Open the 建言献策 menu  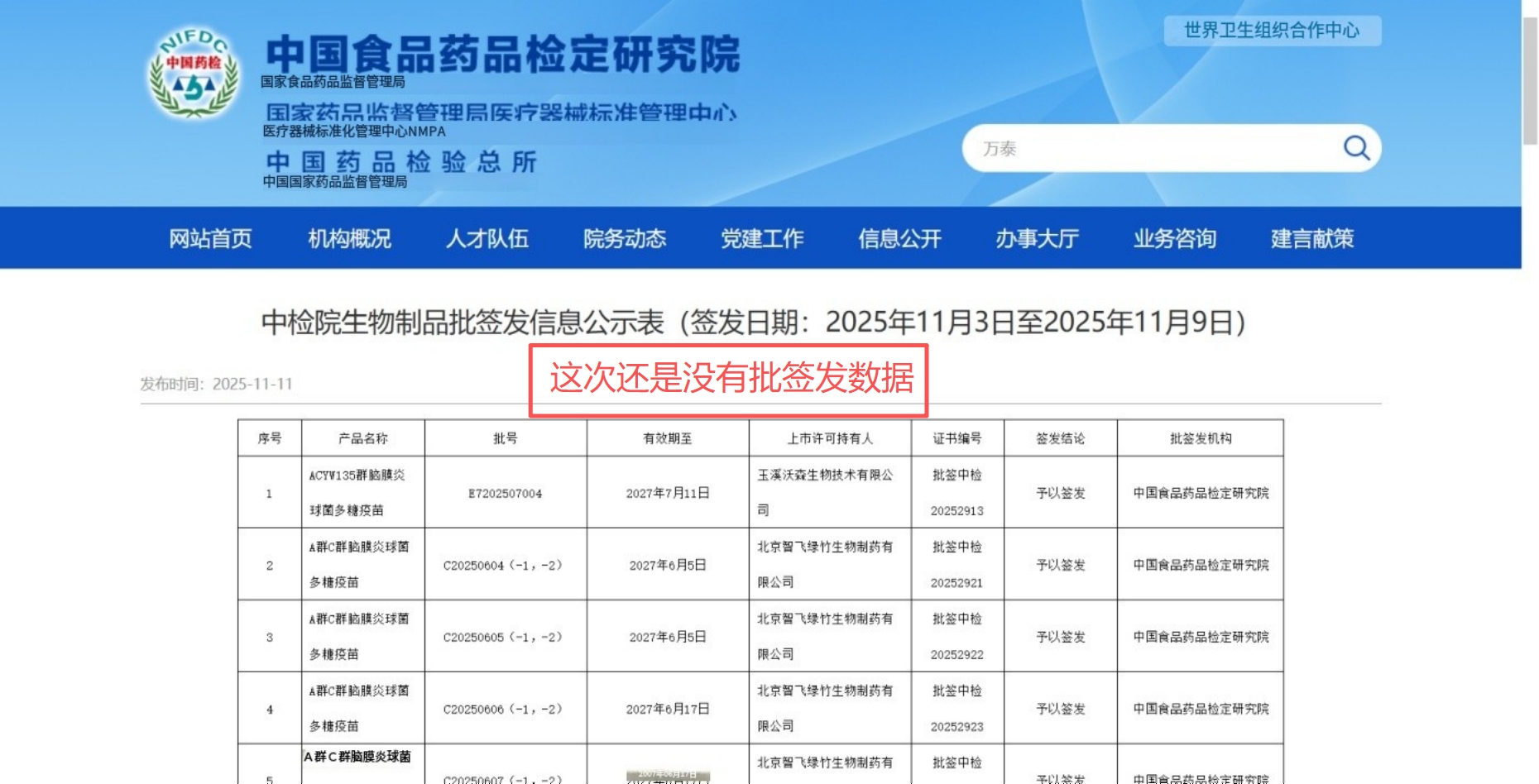1312,238
